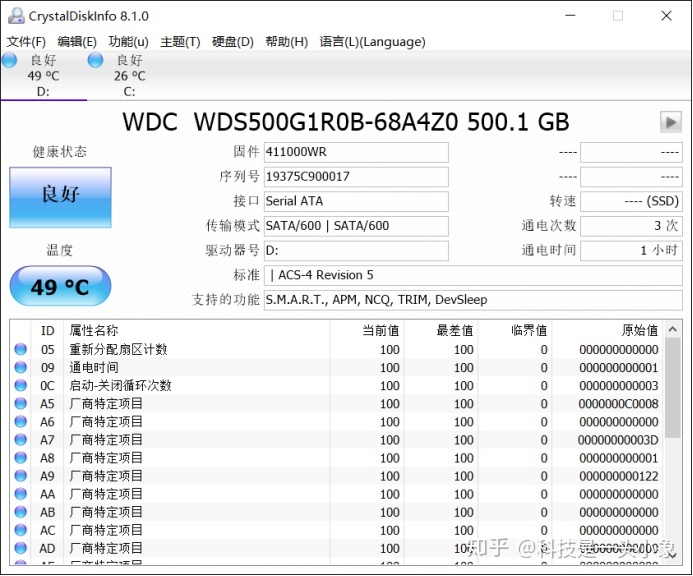
Task: Click the interface field Serial ATA
Action: (x=356, y=202)
